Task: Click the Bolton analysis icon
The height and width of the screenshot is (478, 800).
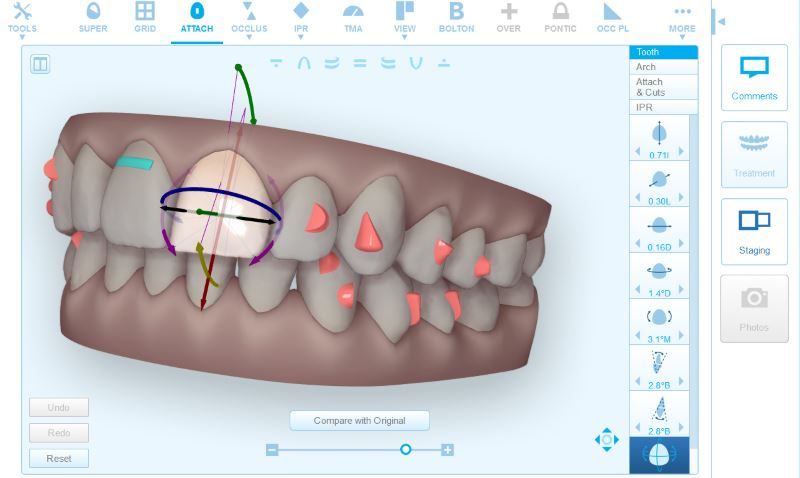Action: pyautogui.click(x=456, y=17)
